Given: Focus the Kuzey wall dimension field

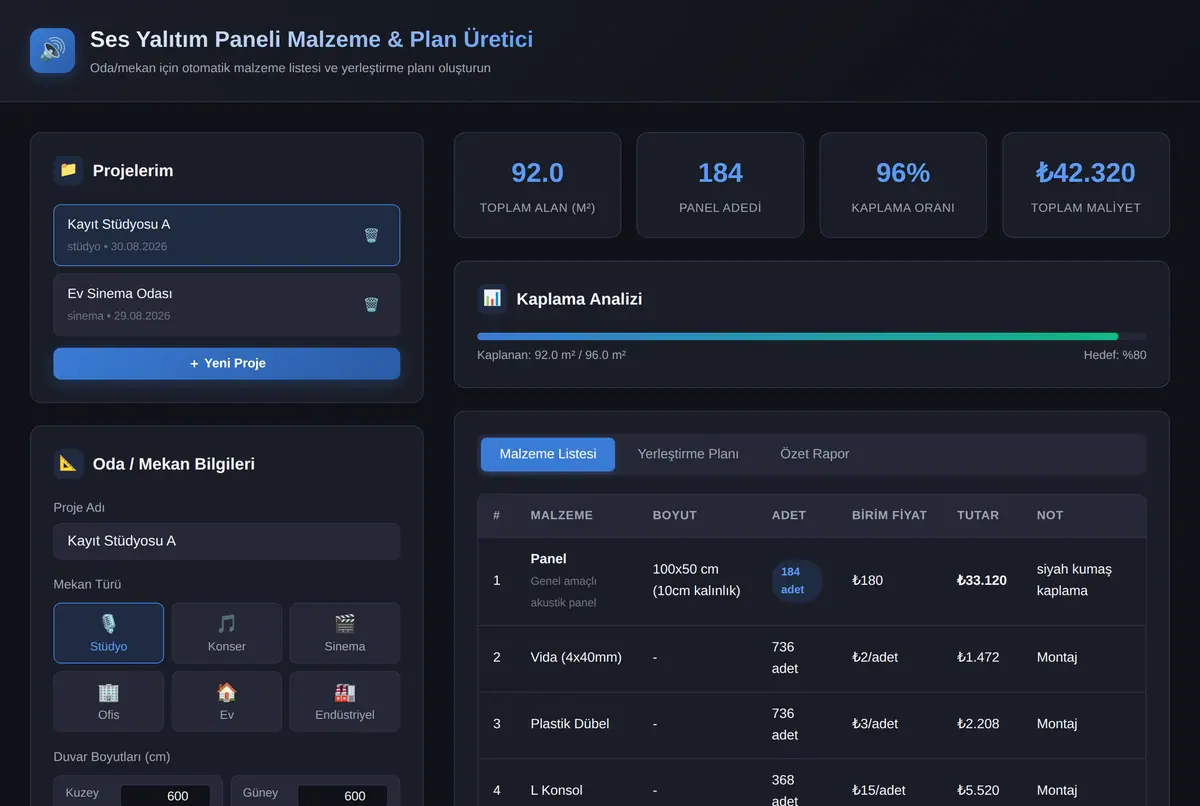Looking at the screenshot, I should [165, 796].
